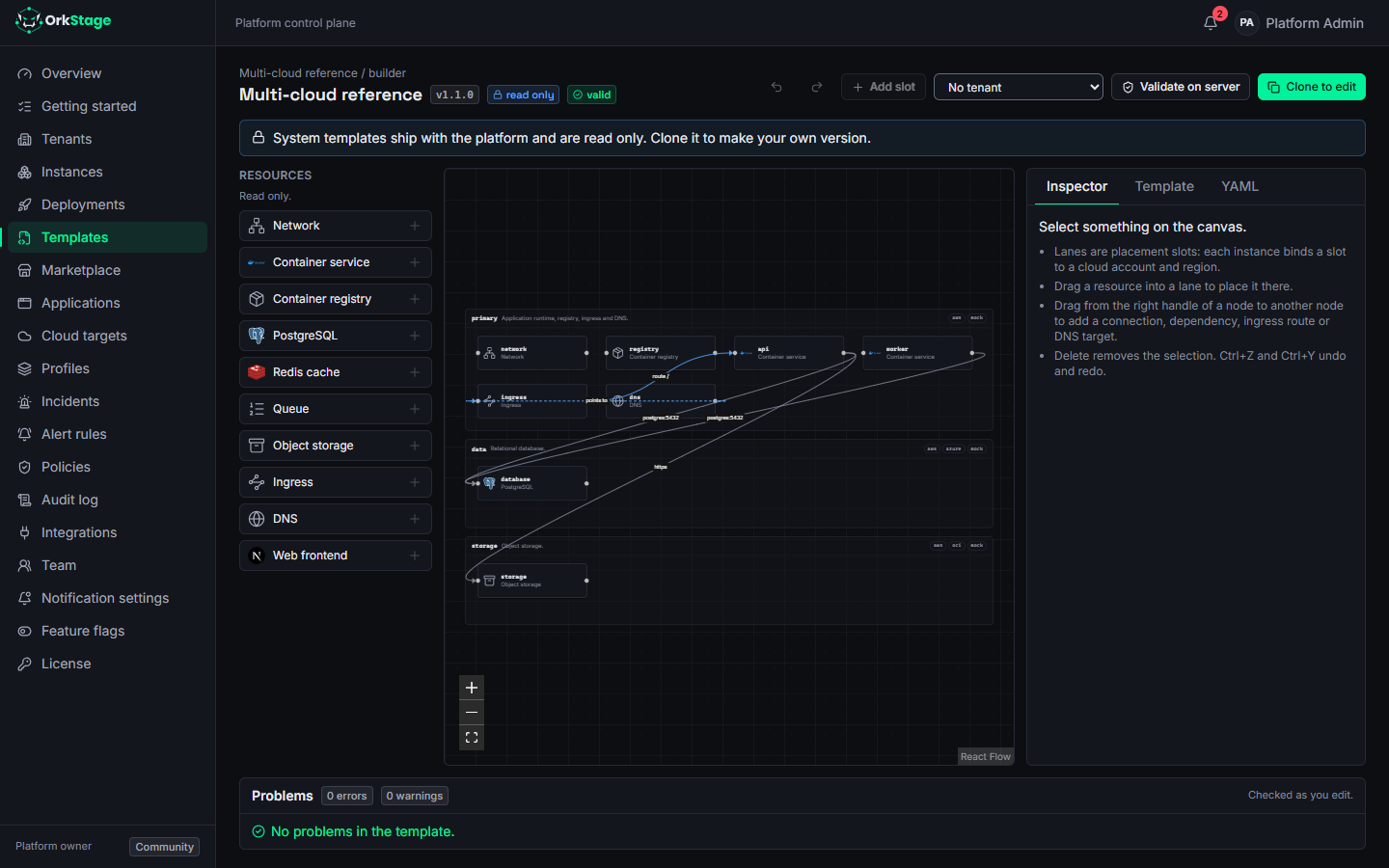Open the tenant selection dropdown
The height and width of the screenshot is (868, 1389).
1019,87
